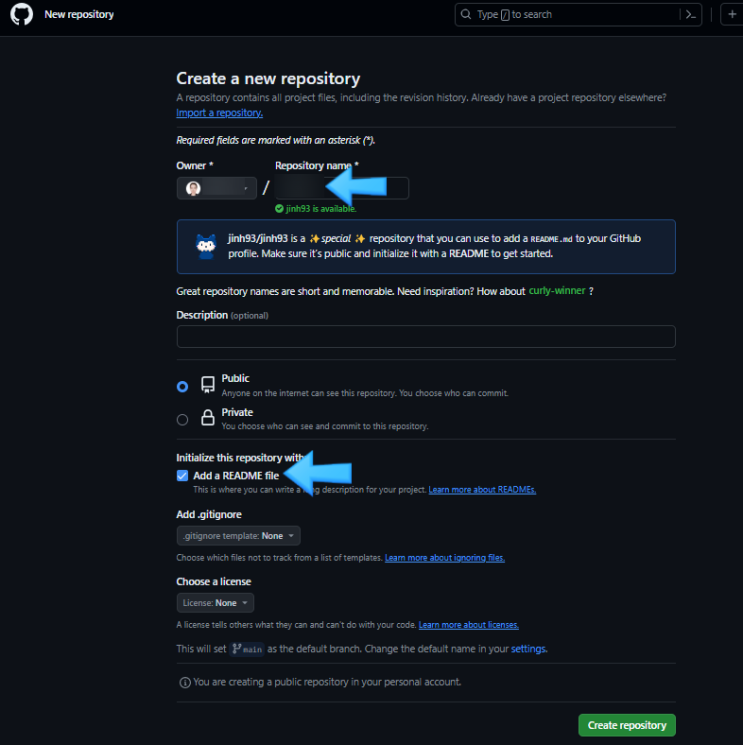Expand the License None dropdown

[x=215, y=603]
